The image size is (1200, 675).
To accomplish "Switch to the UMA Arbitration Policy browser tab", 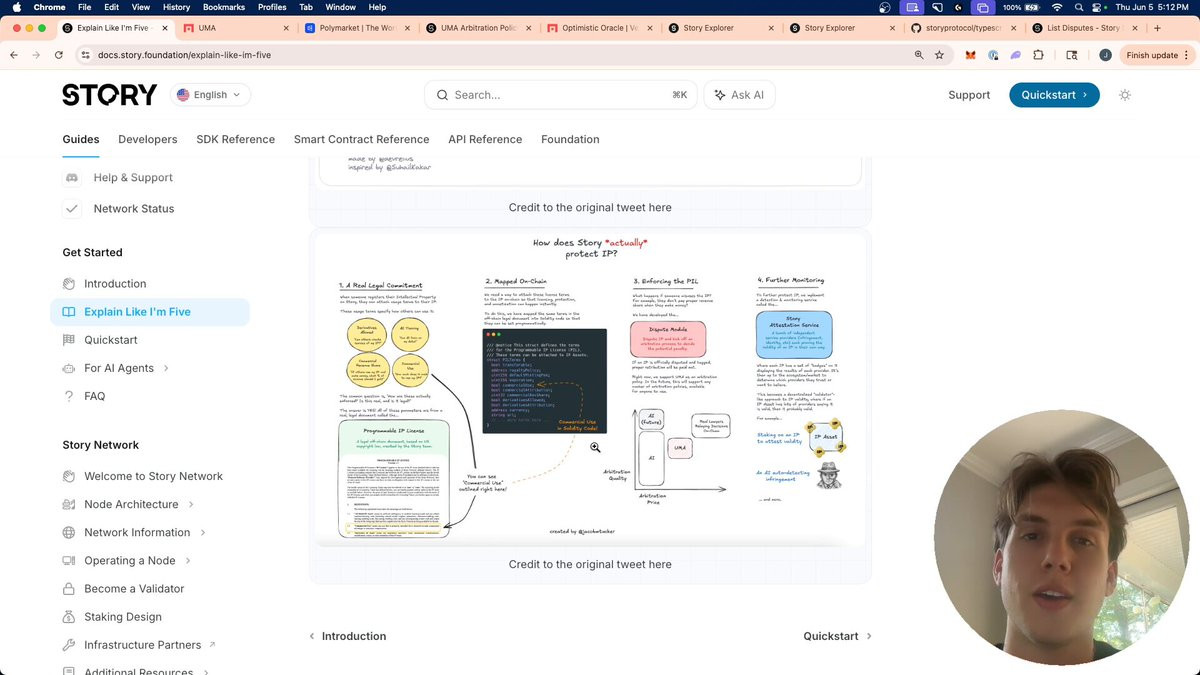I will pos(478,28).
